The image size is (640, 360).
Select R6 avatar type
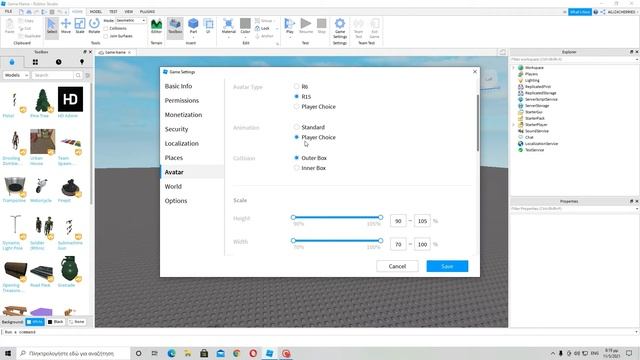click(297, 87)
